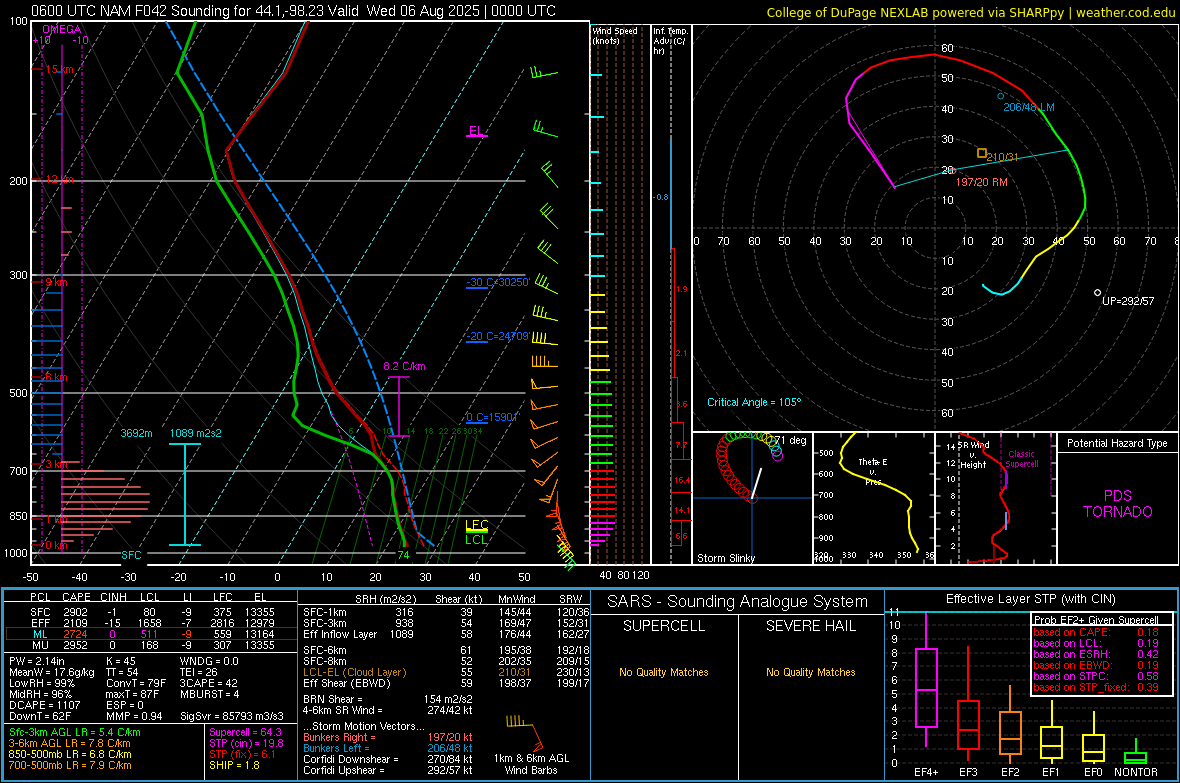The width and height of the screenshot is (1180, 783).
Task: Click the DCAPE = 1107 value
Action: [x=44, y=705]
